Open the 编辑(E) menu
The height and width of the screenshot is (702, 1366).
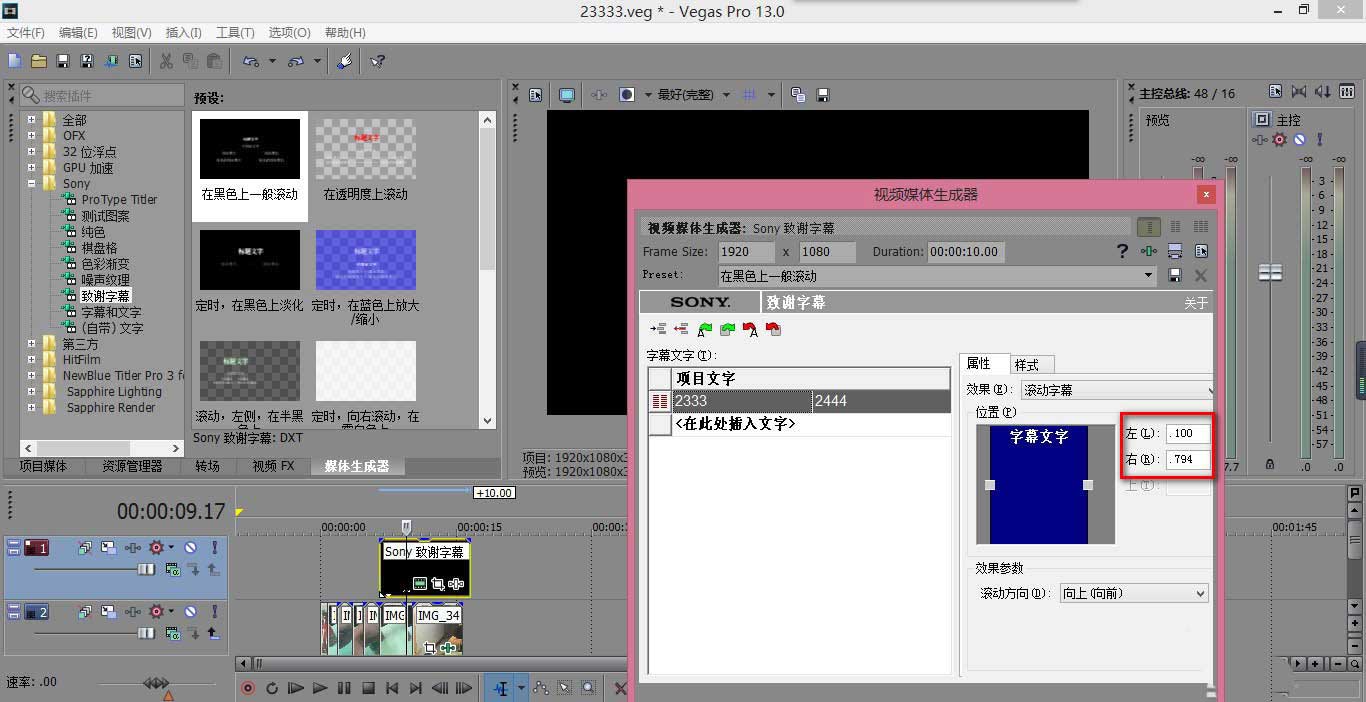point(78,33)
